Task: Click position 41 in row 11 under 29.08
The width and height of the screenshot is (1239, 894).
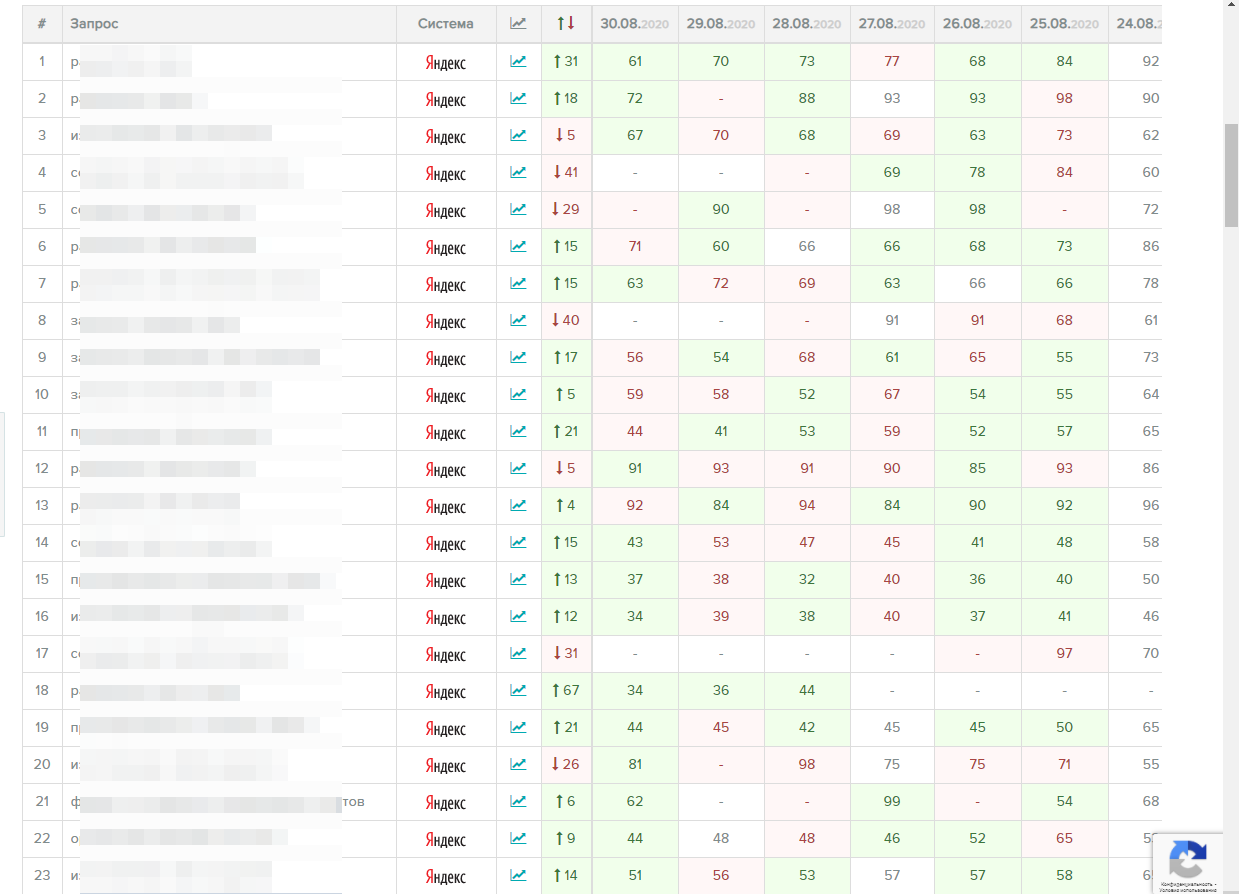Action: tap(721, 431)
